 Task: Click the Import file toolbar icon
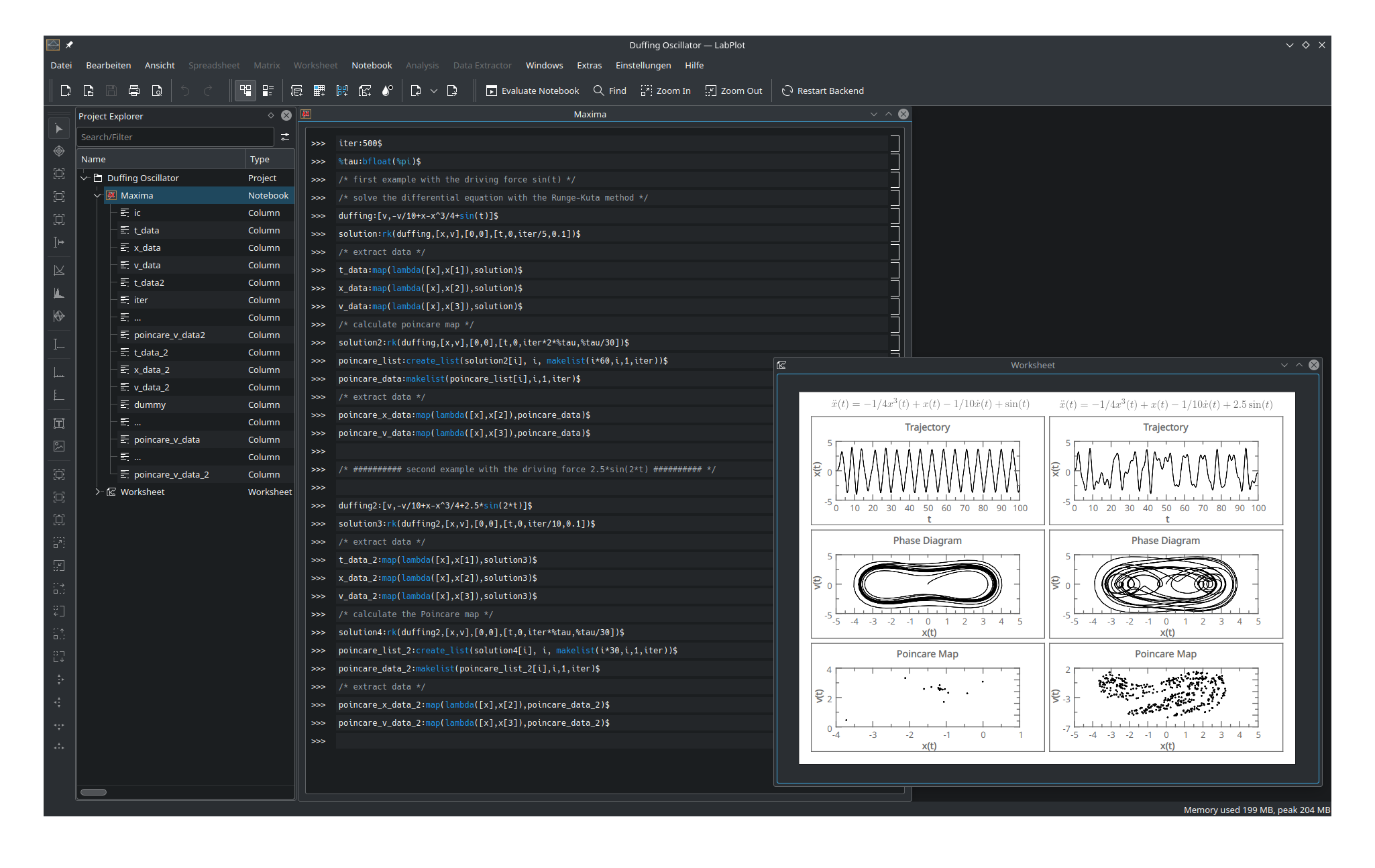416,91
